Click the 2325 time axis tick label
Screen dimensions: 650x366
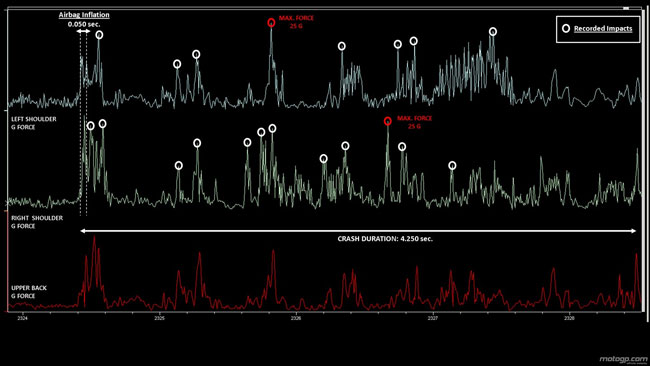coord(159,318)
